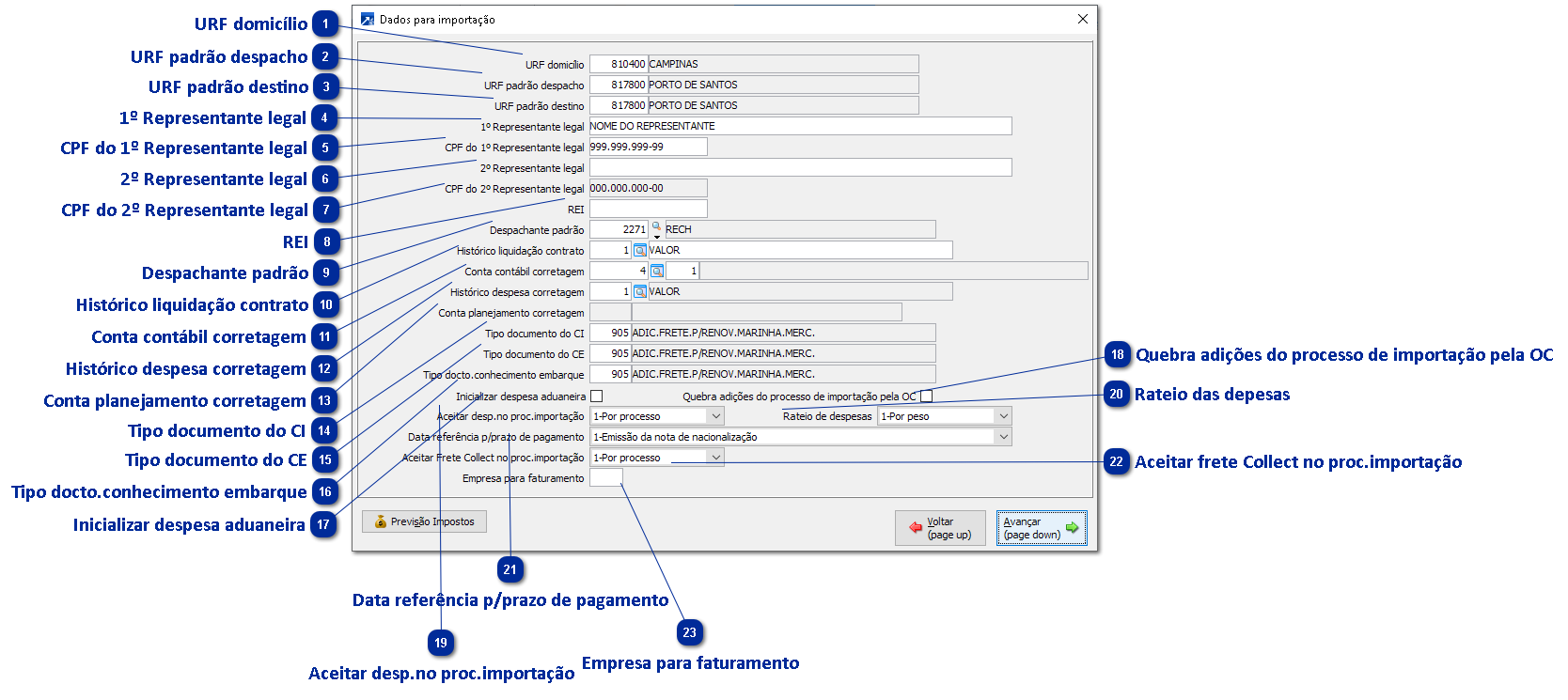Focus the URF padrão despacho code field
Viewport: 1568px width, 700px height.
[x=619, y=85]
